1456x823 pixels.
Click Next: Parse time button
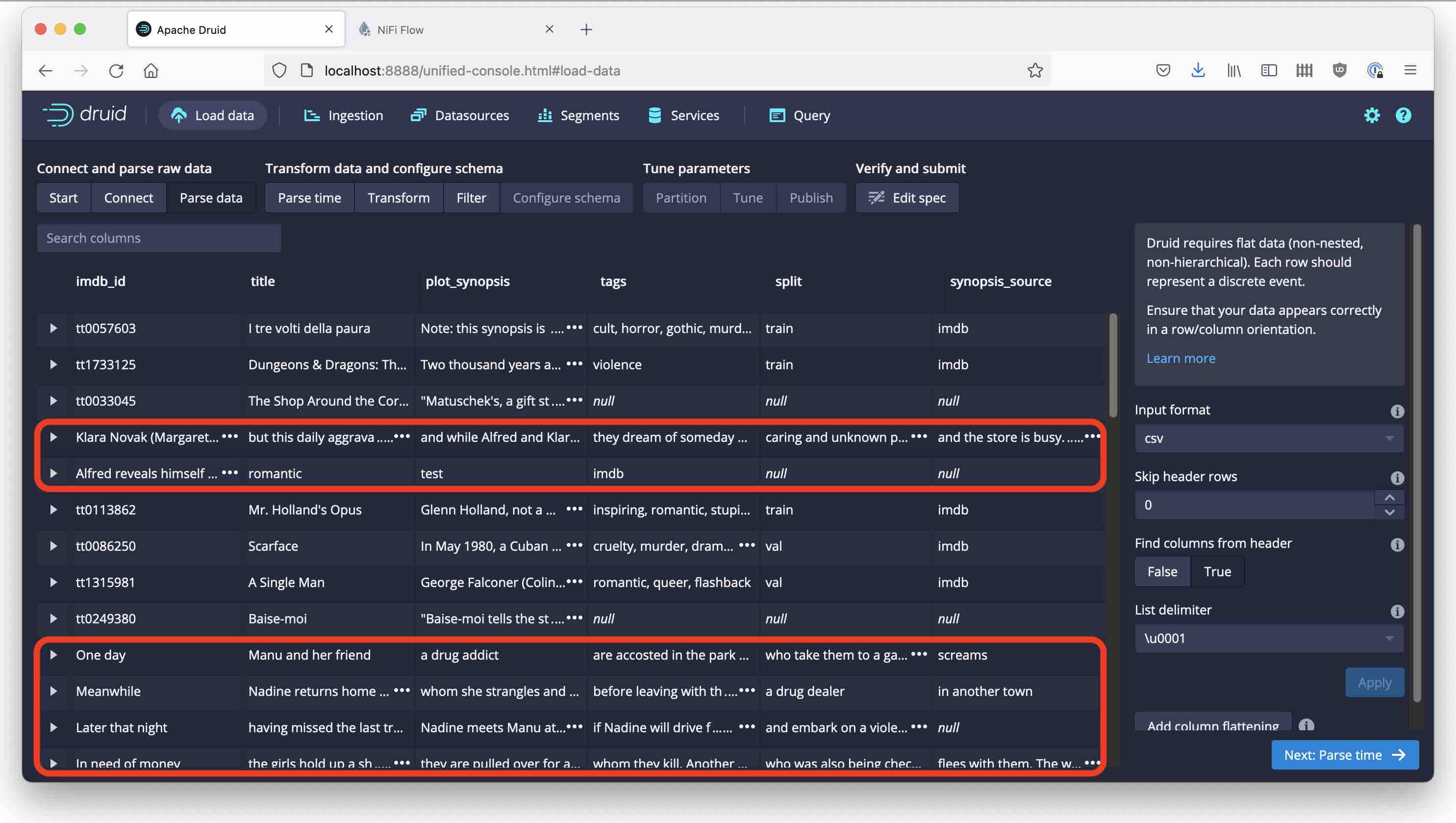click(x=1344, y=755)
